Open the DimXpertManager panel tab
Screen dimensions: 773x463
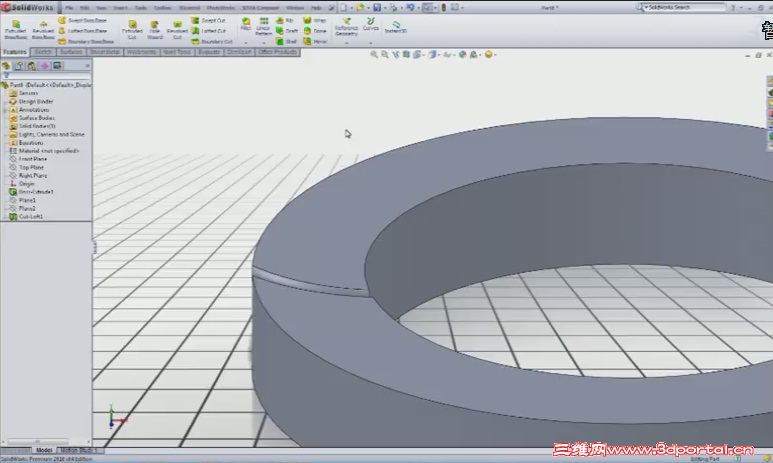pos(44,66)
